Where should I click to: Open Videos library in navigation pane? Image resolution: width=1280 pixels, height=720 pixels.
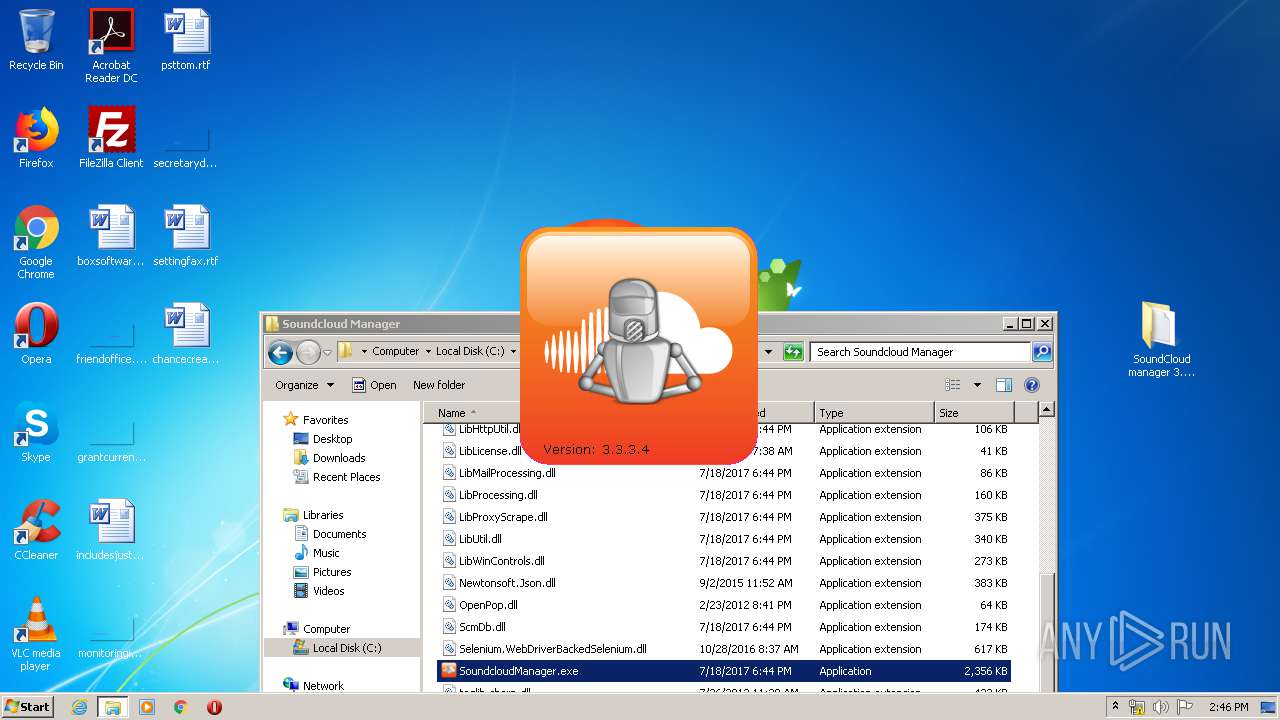pos(328,591)
